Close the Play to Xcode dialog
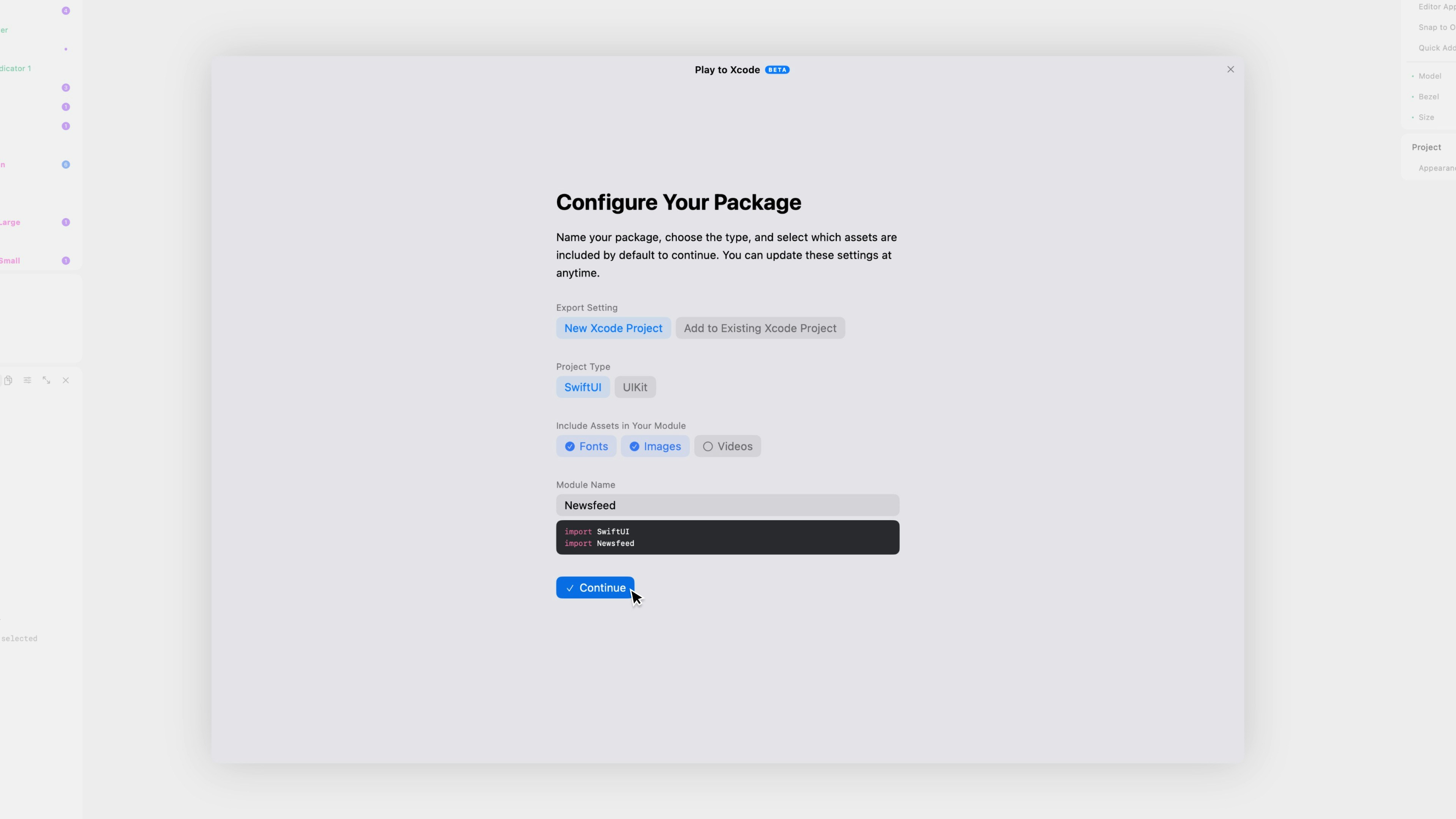1456x819 pixels. pos(1230,69)
